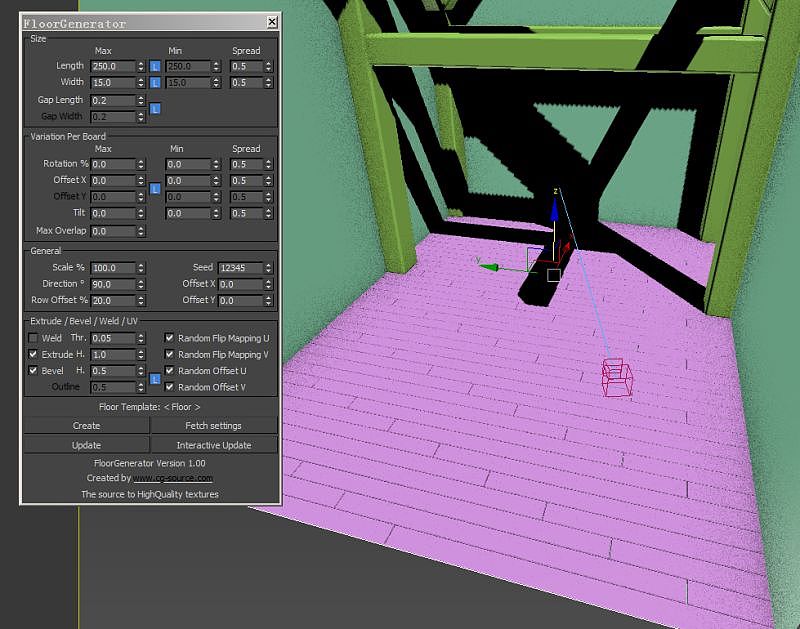The height and width of the screenshot is (629, 800).
Task: Click the blue Z axis gizmo arrow
Action: [555, 209]
